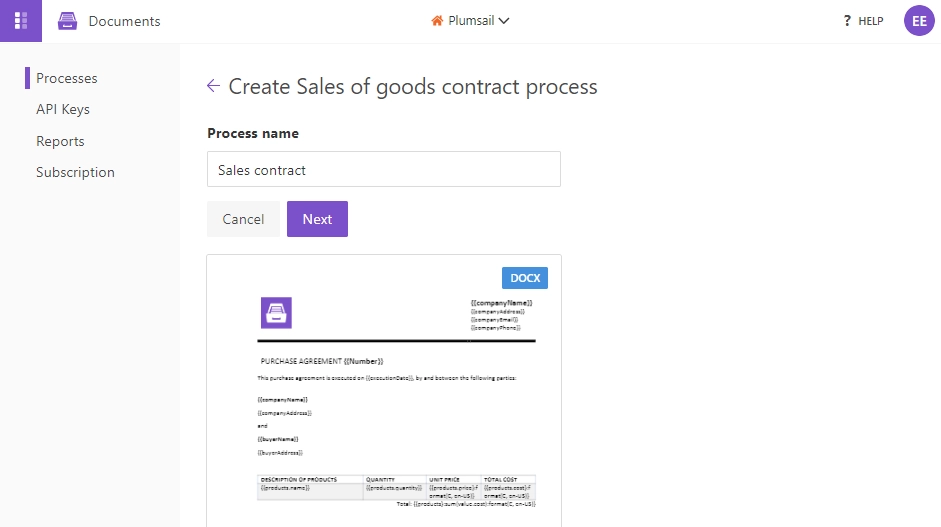Viewport: 941px width, 527px height.
Task: Click the Documents title text
Action: [x=124, y=21]
